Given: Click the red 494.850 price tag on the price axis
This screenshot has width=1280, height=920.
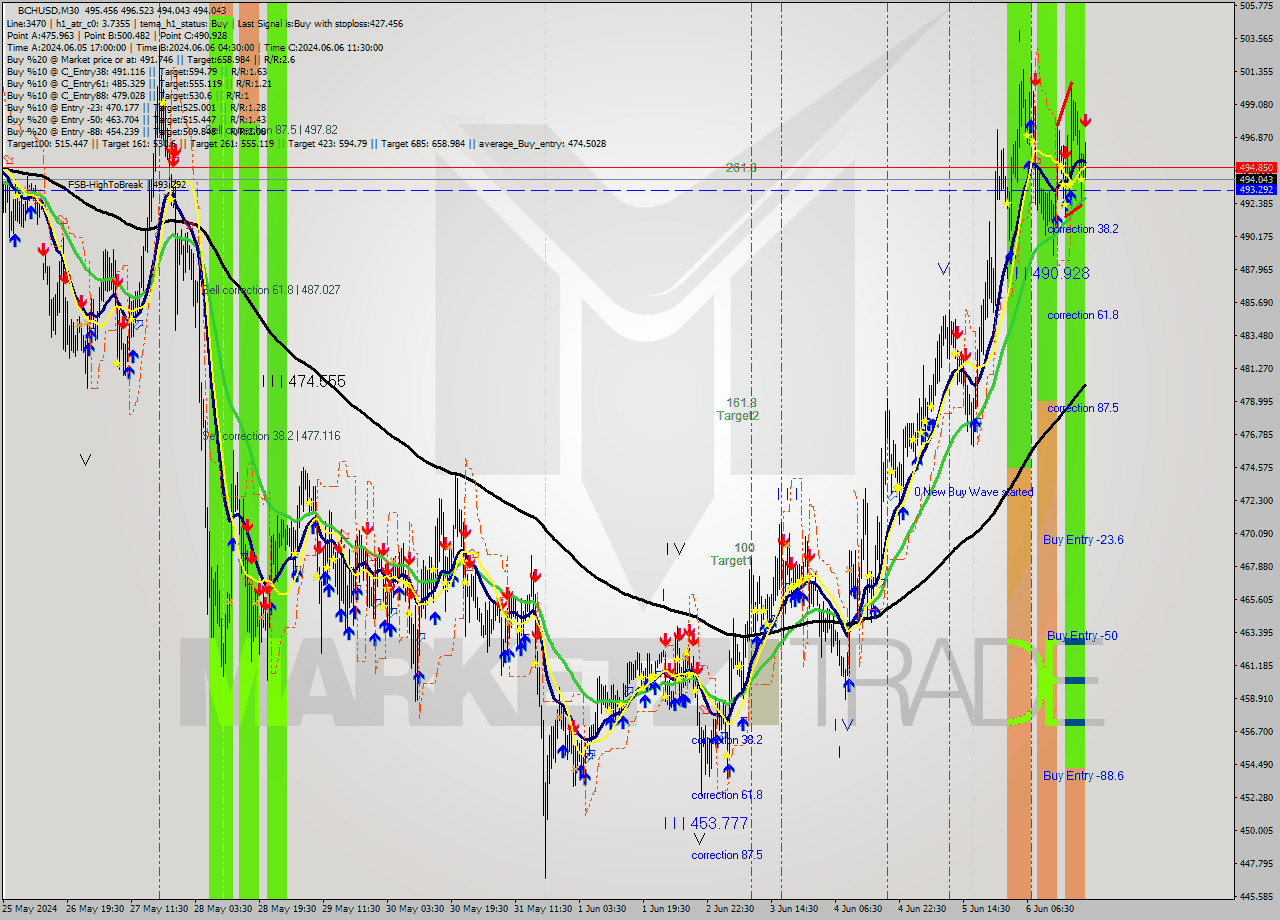Looking at the screenshot, I should tap(1256, 168).
